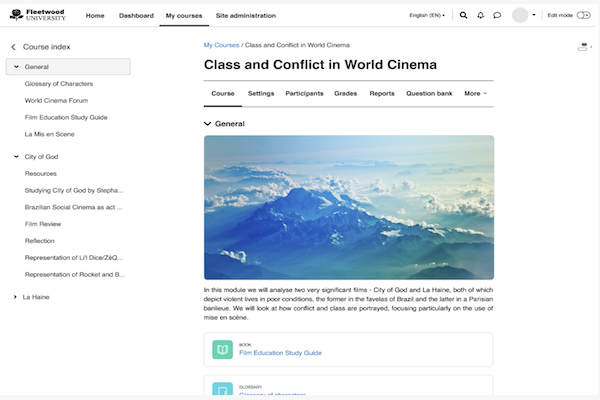
Task: Click the mountain course banner image
Action: tap(349, 207)
